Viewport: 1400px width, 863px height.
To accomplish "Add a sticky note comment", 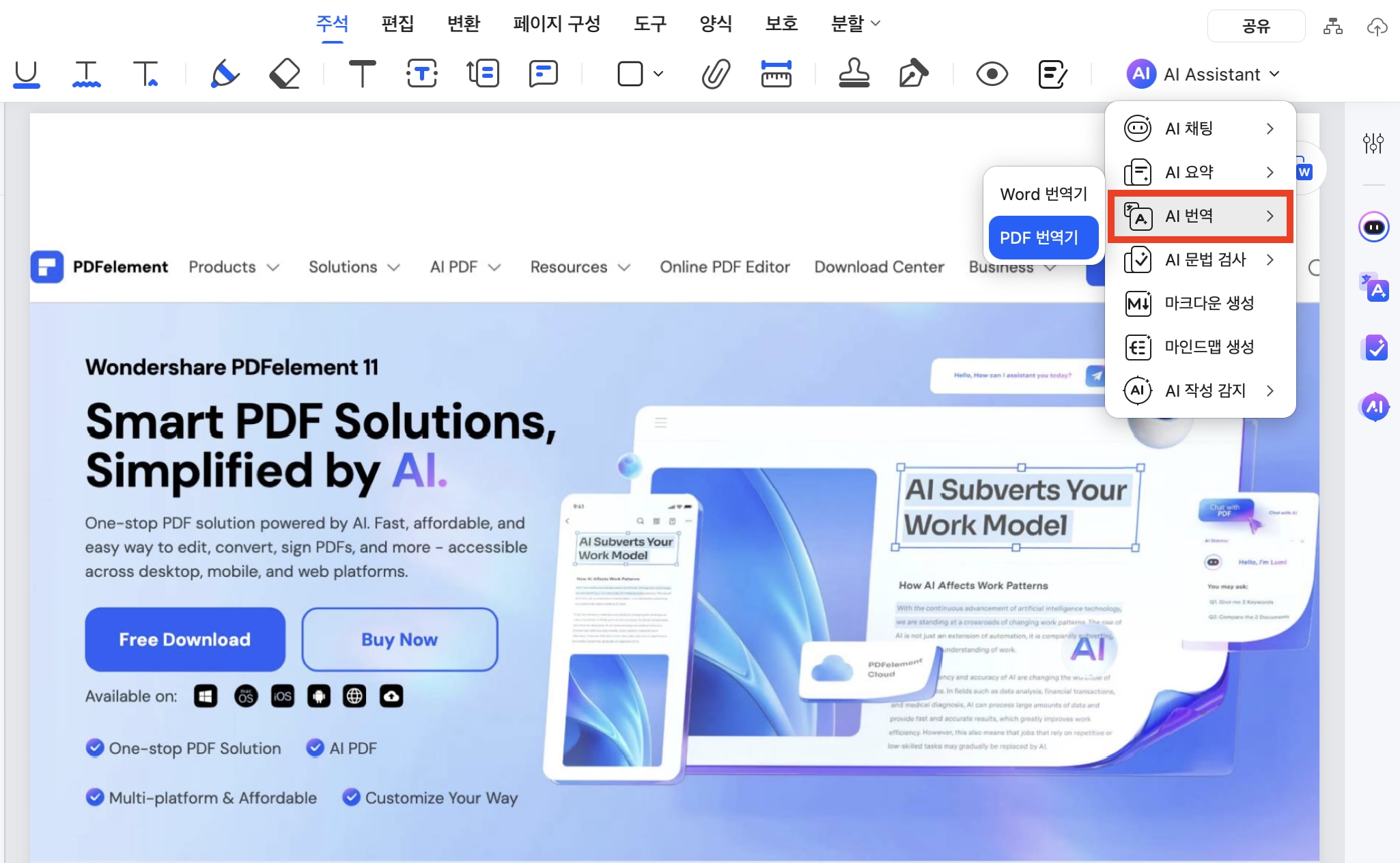I will tap(544, 74).
